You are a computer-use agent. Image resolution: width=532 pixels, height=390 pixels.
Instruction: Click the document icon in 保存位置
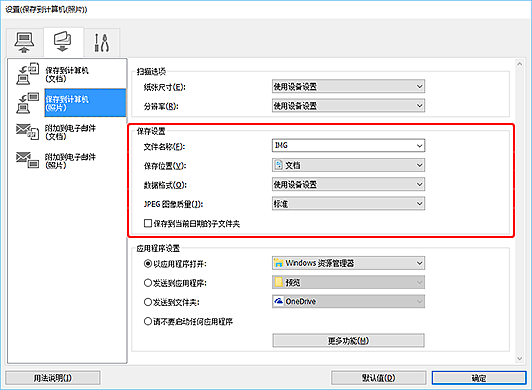pyautogui.click(x=278, y=165)
